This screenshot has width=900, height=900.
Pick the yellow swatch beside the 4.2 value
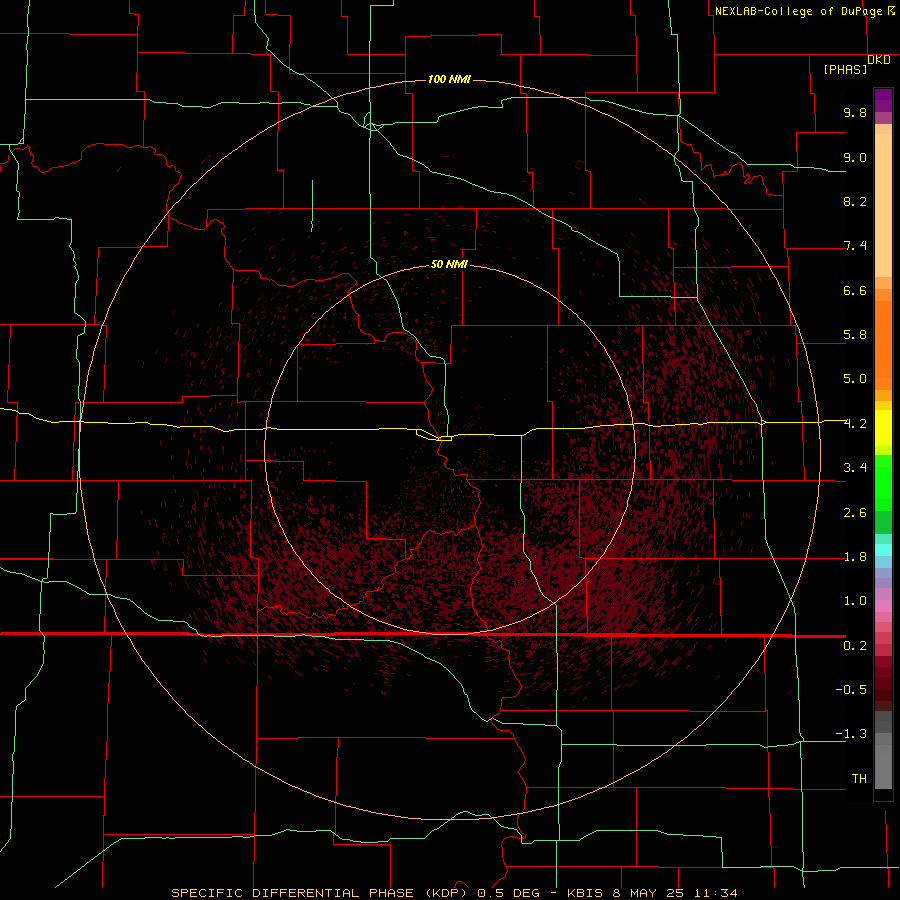click(x=883, y=428)
